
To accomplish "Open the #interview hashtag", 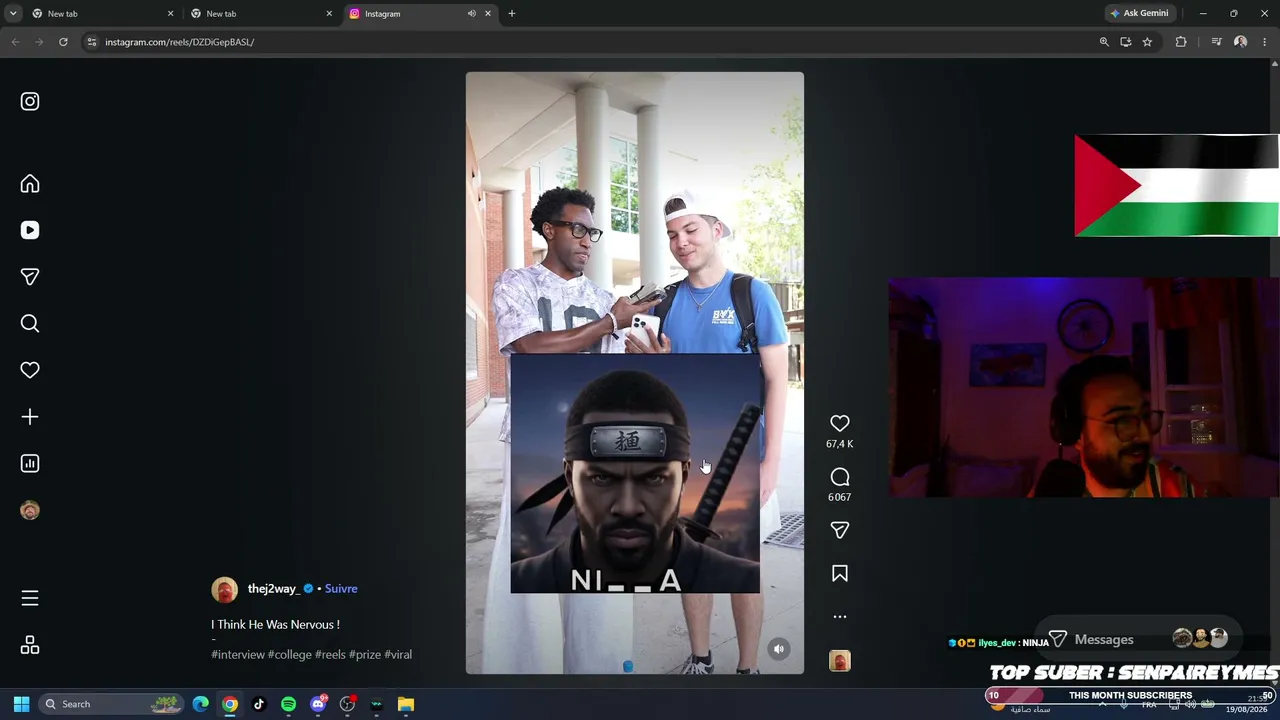I will (x=238, y=655).
